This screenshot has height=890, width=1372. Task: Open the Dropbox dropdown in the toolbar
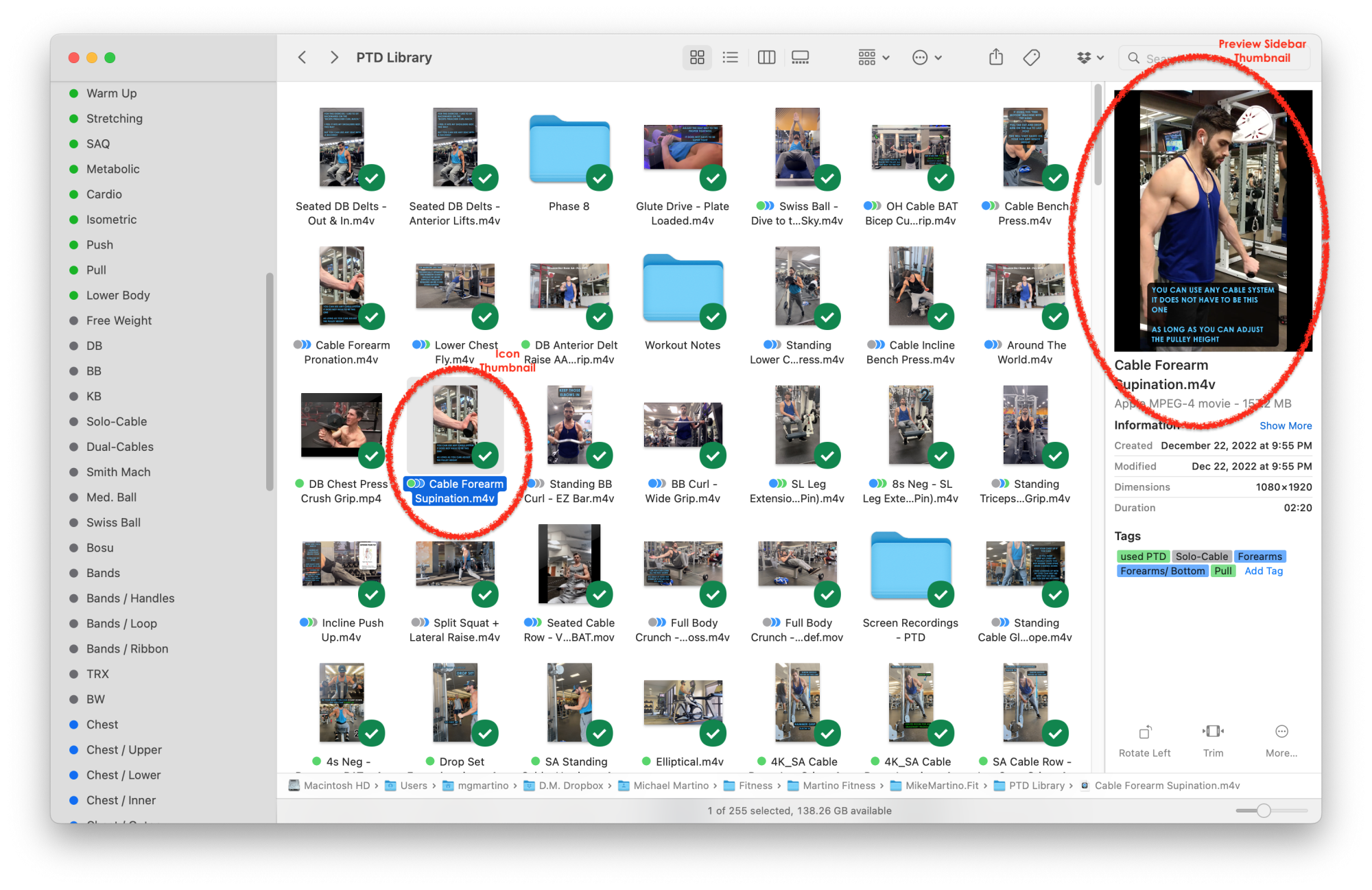point(1090,57)
